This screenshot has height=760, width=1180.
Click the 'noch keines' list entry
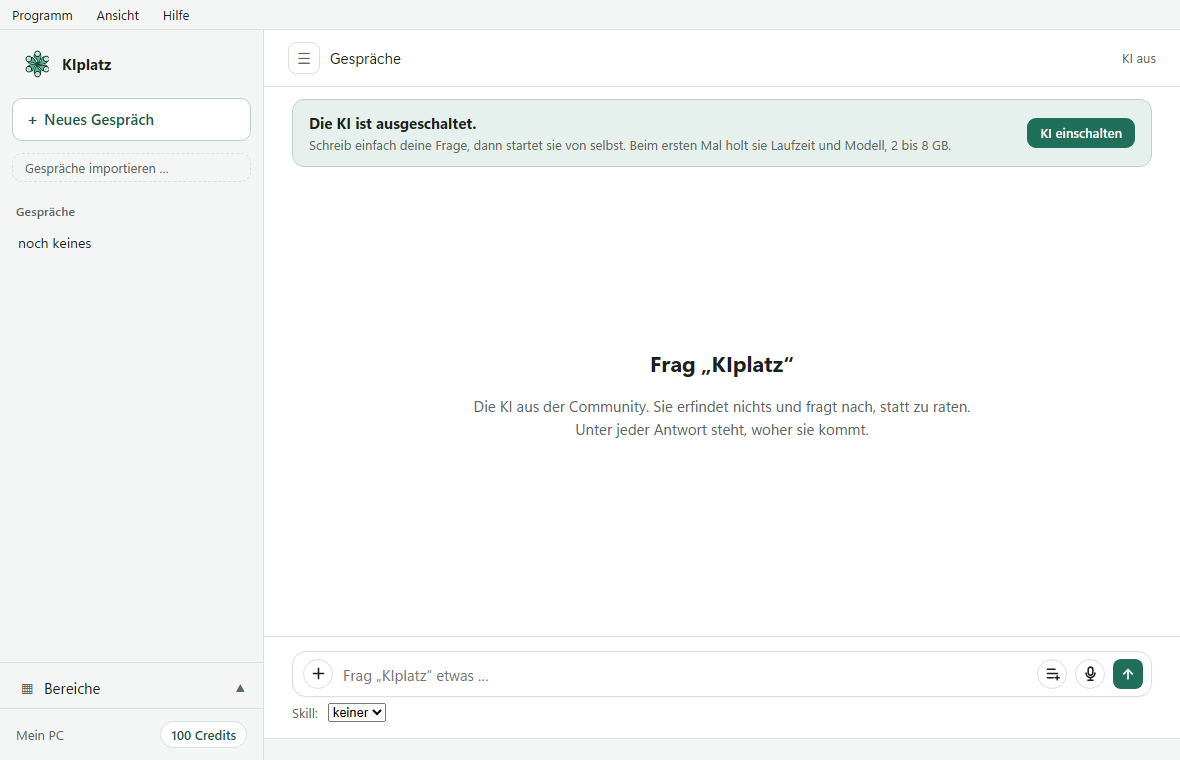(x=55, y=243)
